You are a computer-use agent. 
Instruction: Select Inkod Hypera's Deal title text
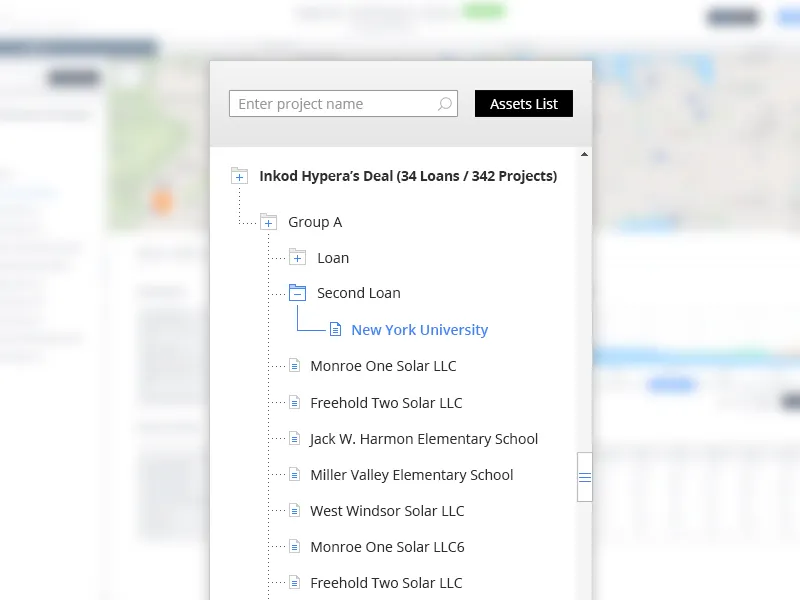[x=408, y=176]
